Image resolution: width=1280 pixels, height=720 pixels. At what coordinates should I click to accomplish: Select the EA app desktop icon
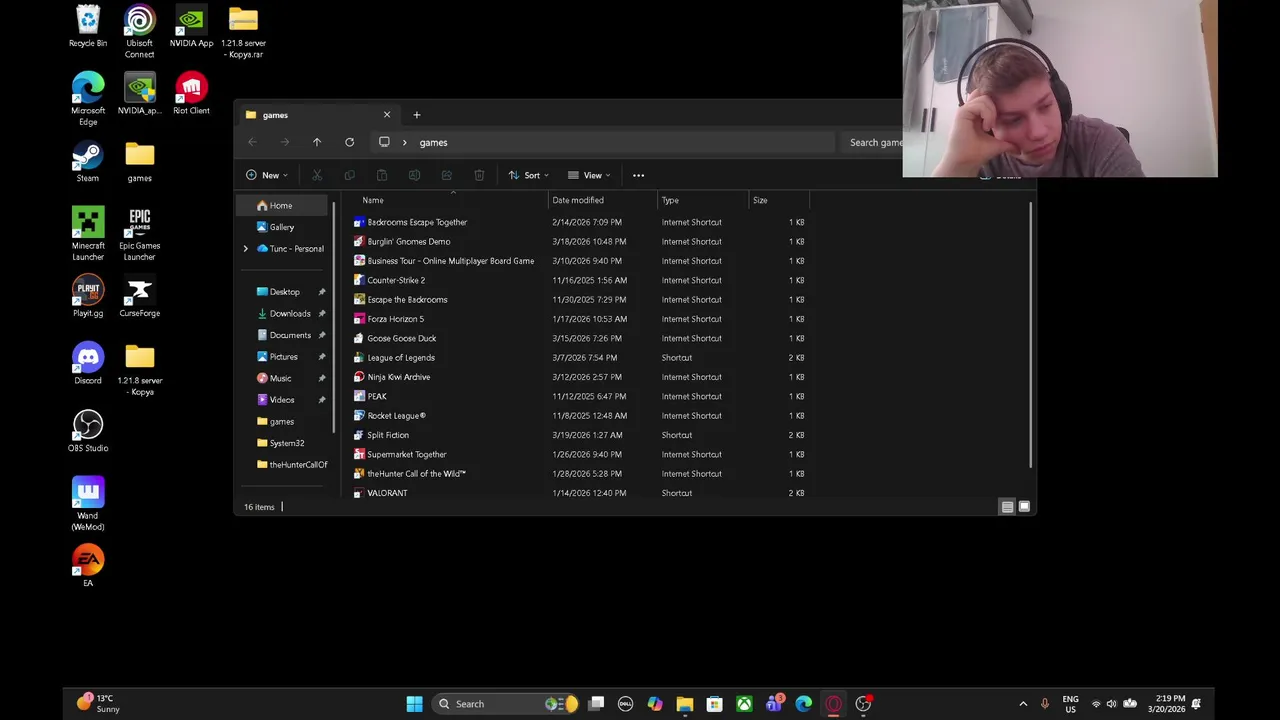coord(88,566)
